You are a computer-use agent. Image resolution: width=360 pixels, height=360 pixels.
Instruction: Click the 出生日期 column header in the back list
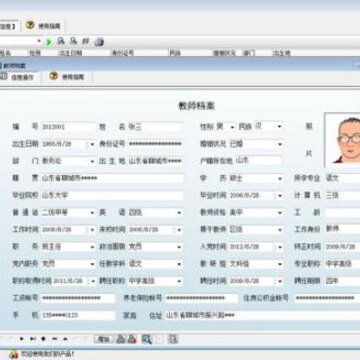coord(70,53)
